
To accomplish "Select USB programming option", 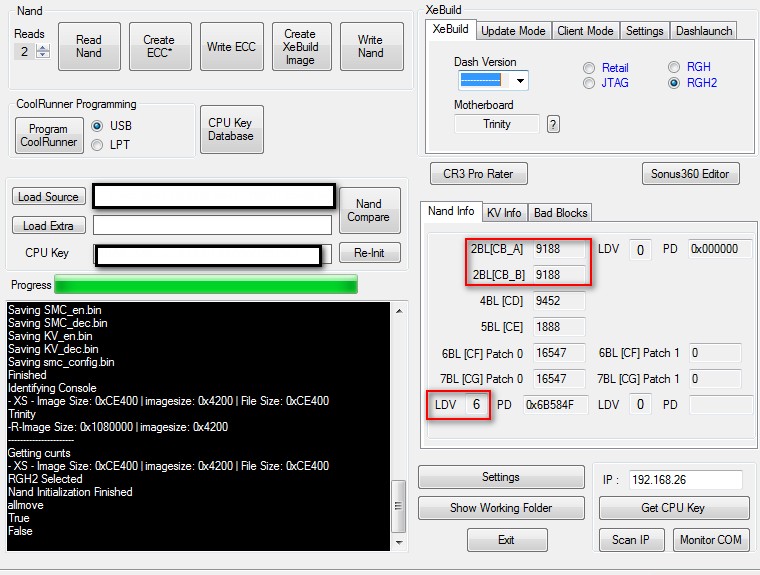I will [97, 126].
